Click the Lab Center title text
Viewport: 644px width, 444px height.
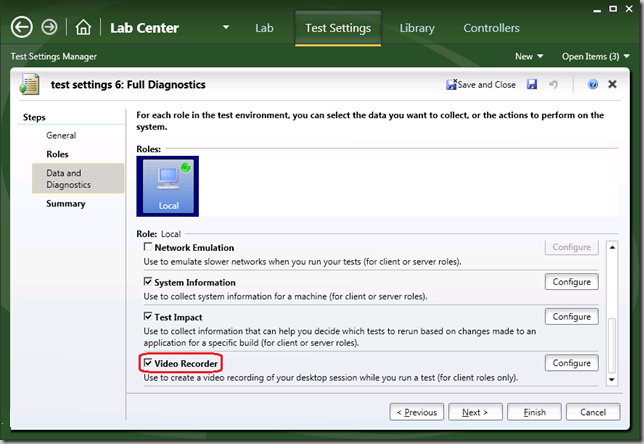coord(144,28)
